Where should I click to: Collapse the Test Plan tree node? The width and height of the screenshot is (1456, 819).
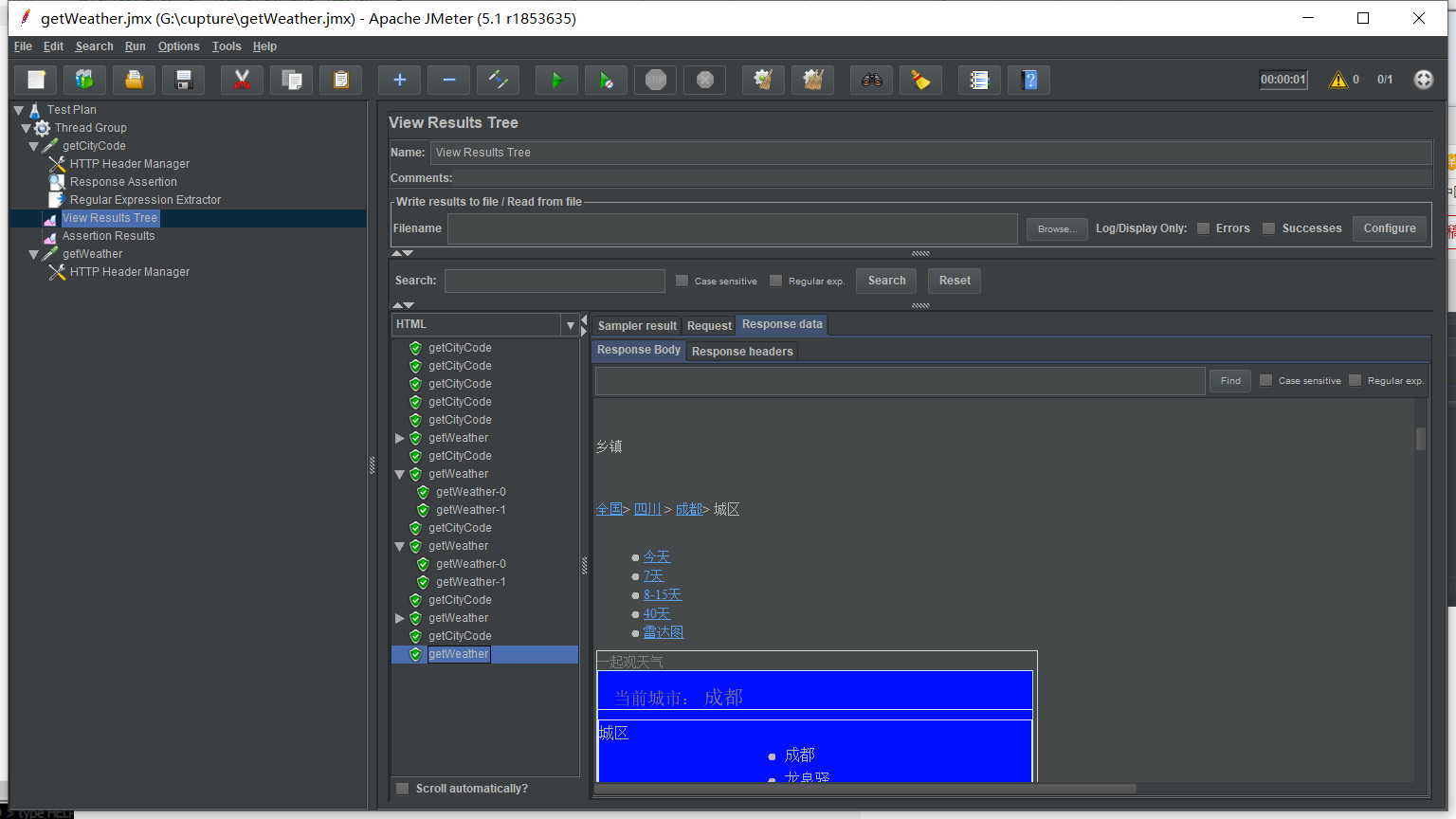tap(18, 110)
